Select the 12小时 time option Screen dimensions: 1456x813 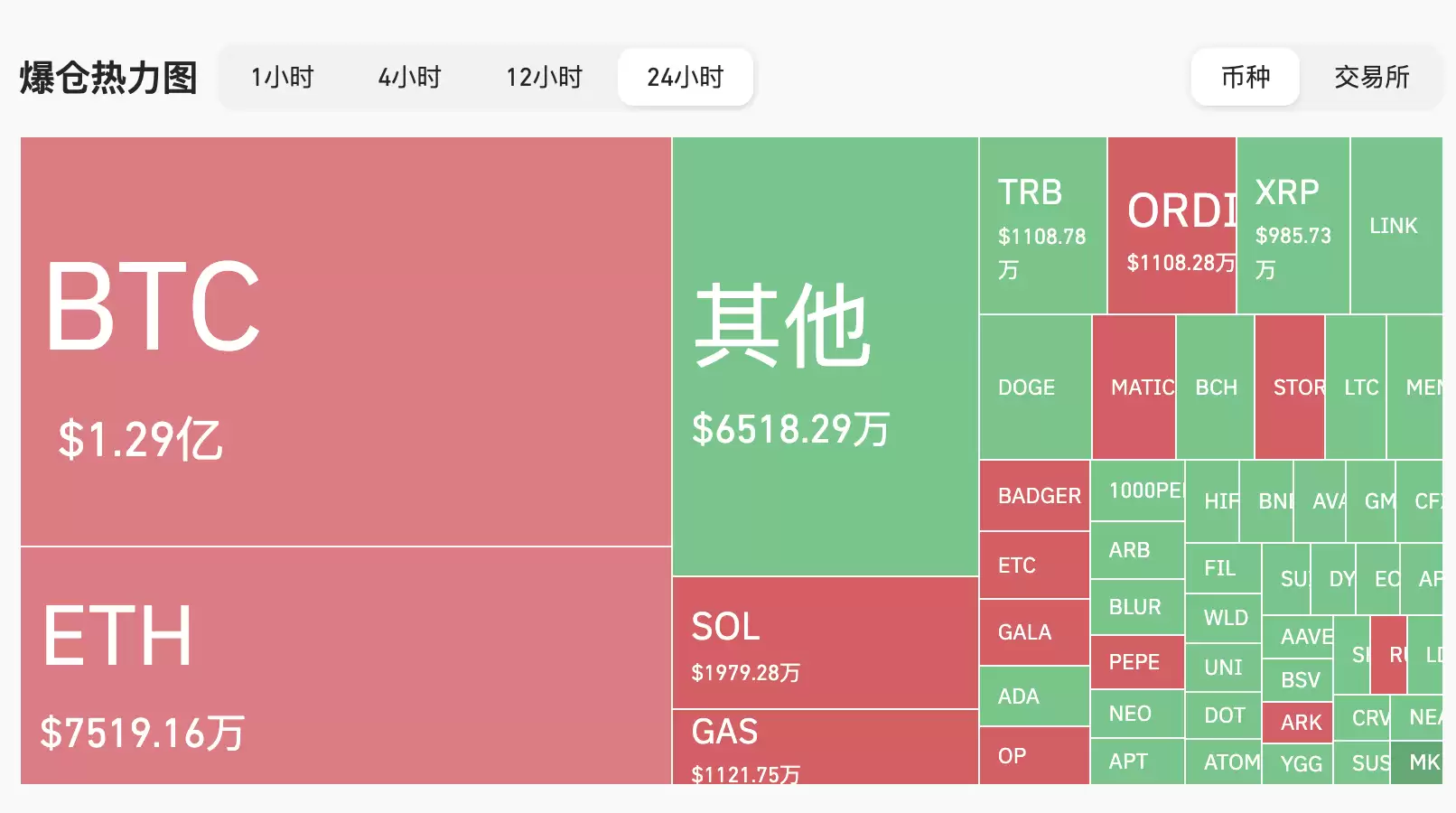[544, 78]
